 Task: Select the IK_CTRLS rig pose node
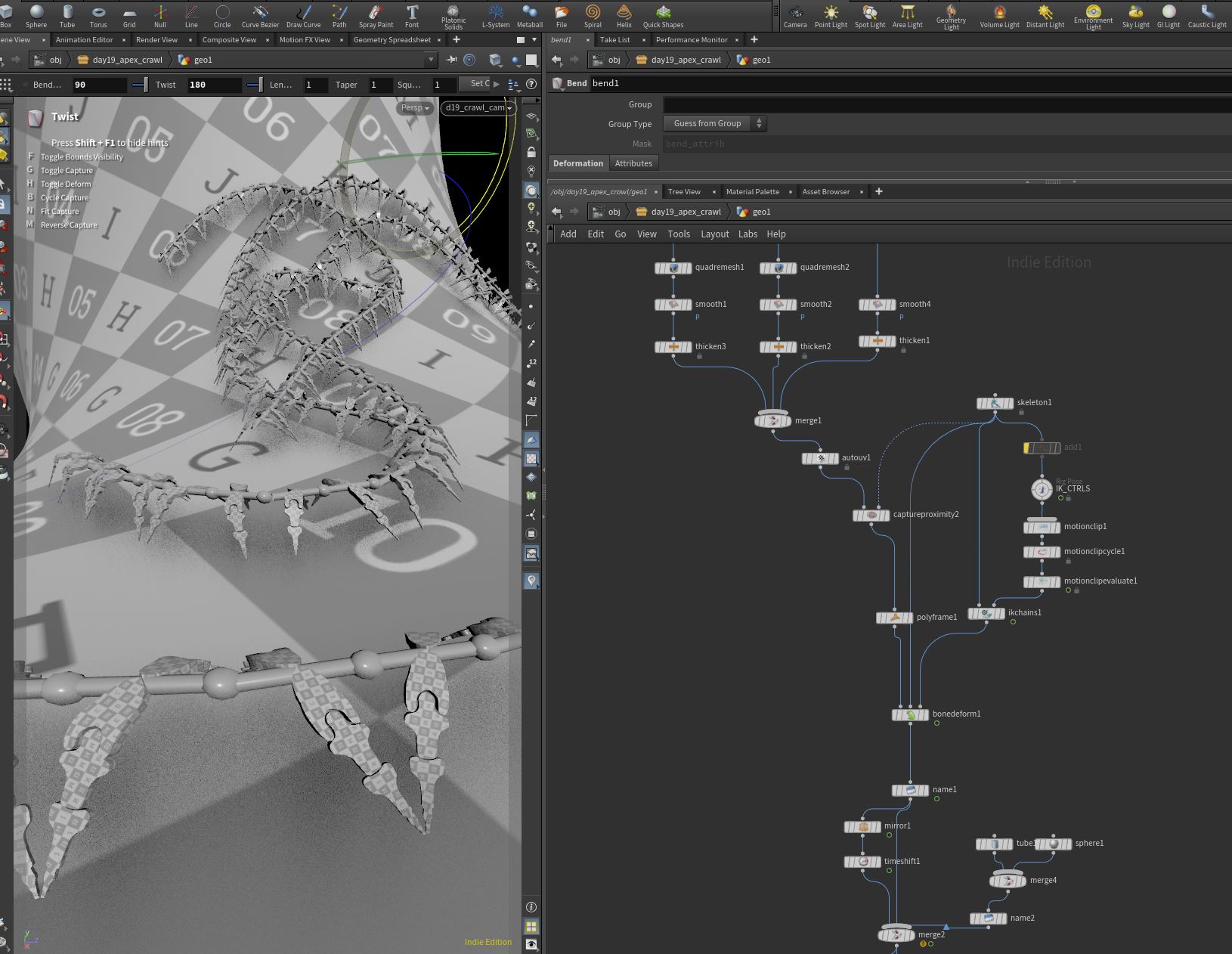[1042, 489]
